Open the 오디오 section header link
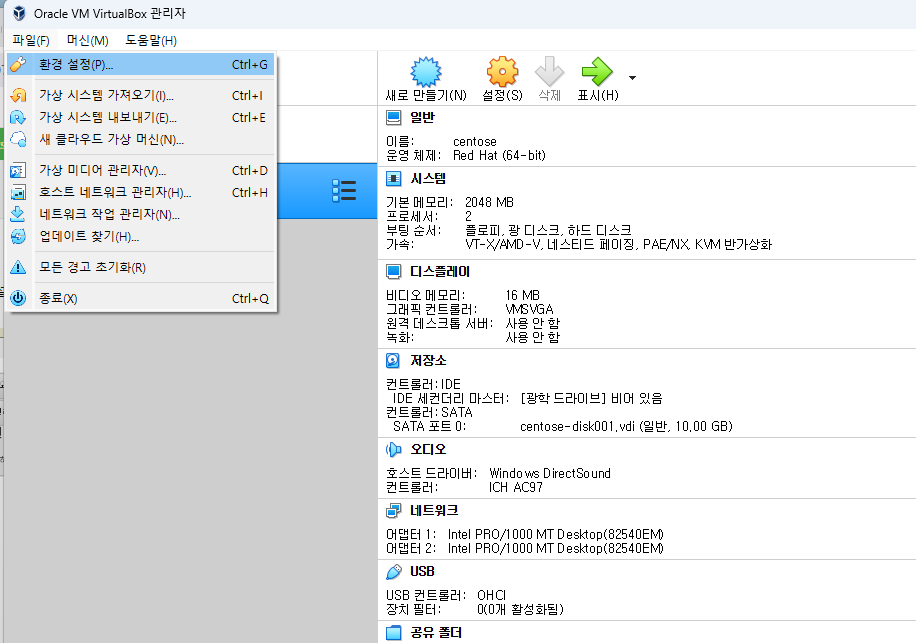Screen dimensions: 916x643 [428, 449]
